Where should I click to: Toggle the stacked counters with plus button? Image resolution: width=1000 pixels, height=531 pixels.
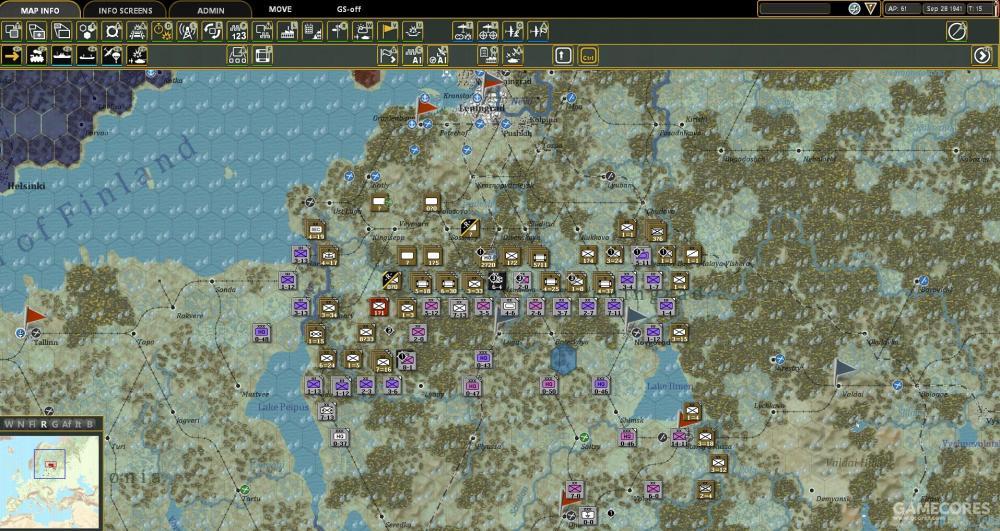[x=37, y=31]
